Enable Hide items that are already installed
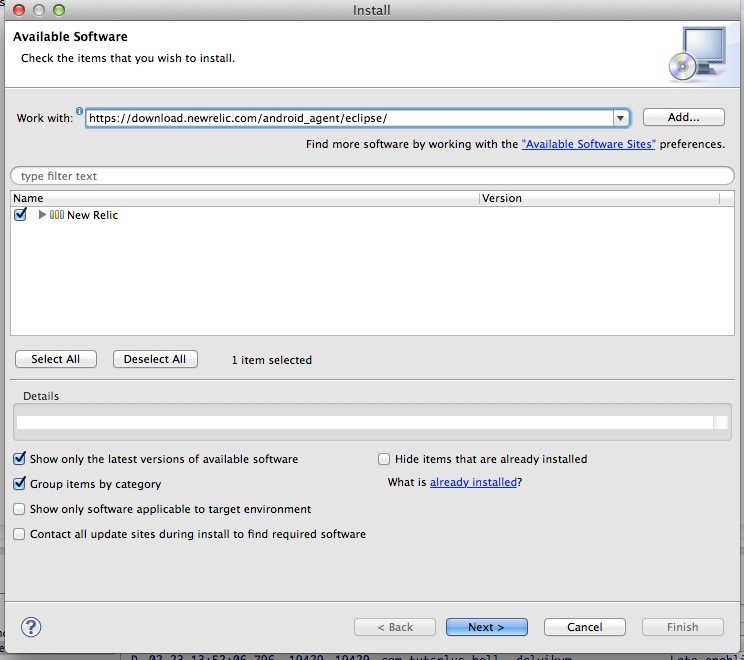Screen dimensions: 744x660 click(x=384, y=459)
